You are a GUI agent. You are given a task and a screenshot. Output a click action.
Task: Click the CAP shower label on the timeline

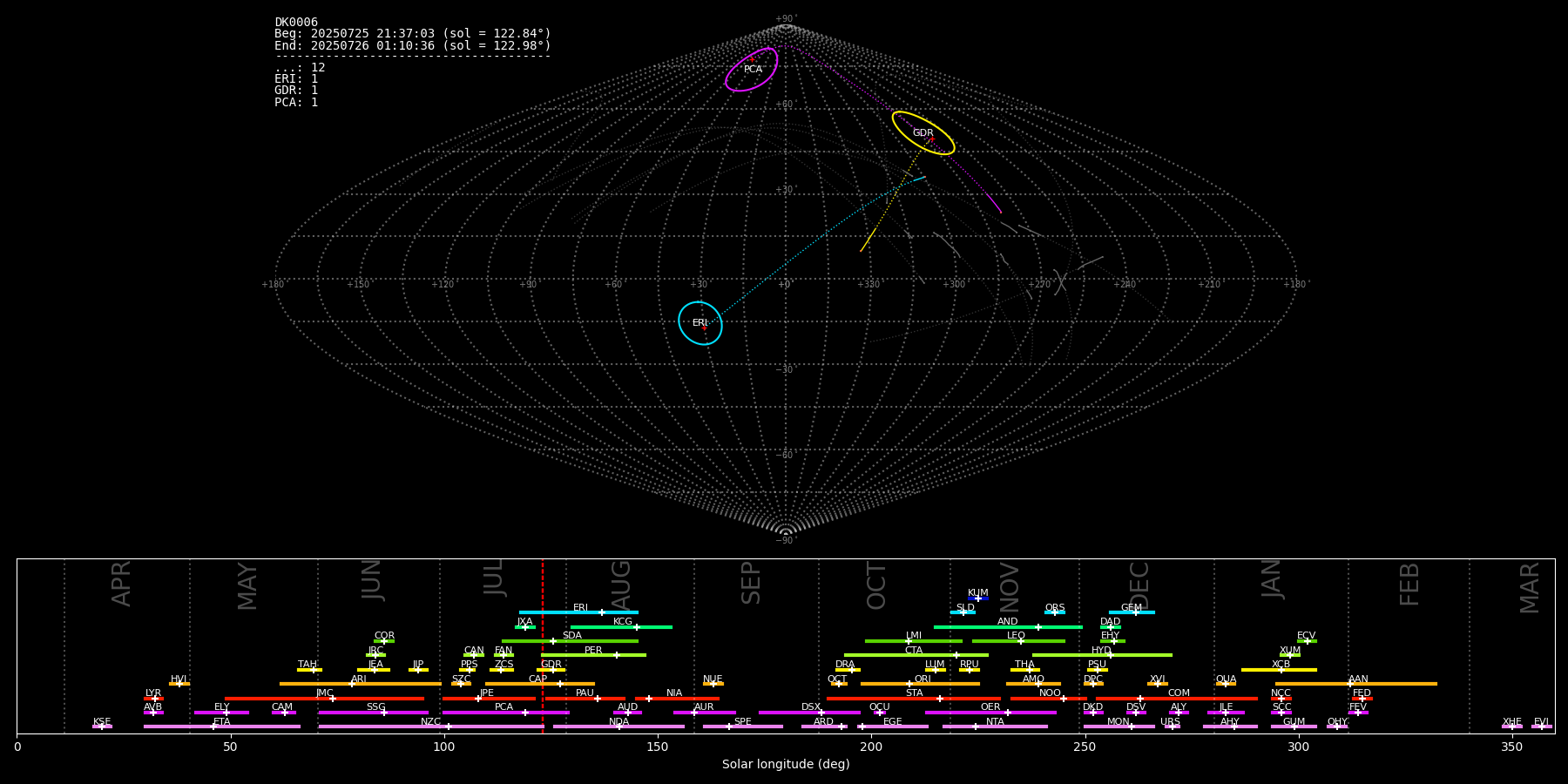click(x=538, y=679)
